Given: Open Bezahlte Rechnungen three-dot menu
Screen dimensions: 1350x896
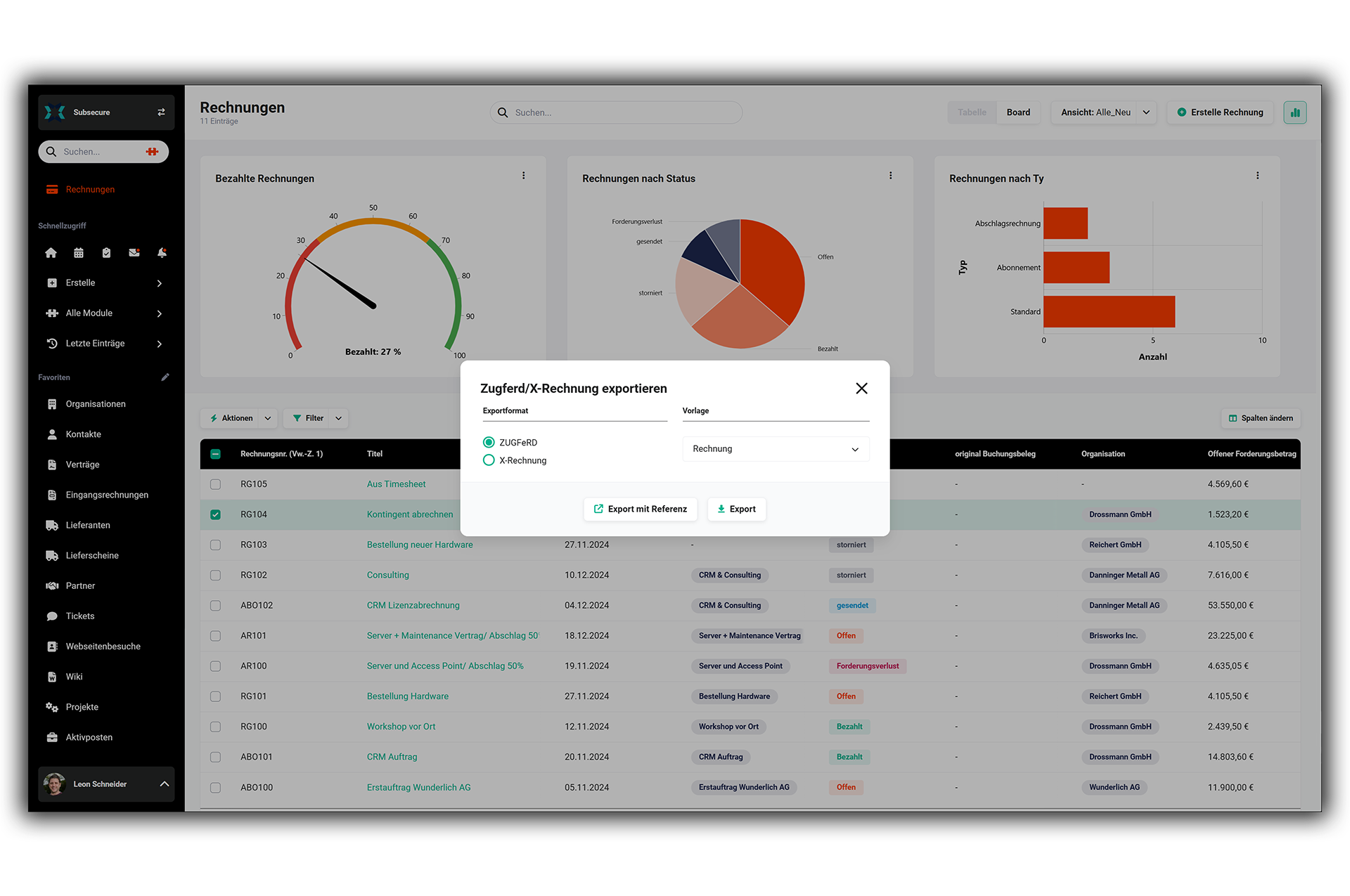Looking at the screenshot, I should click(x=524, y=176).
